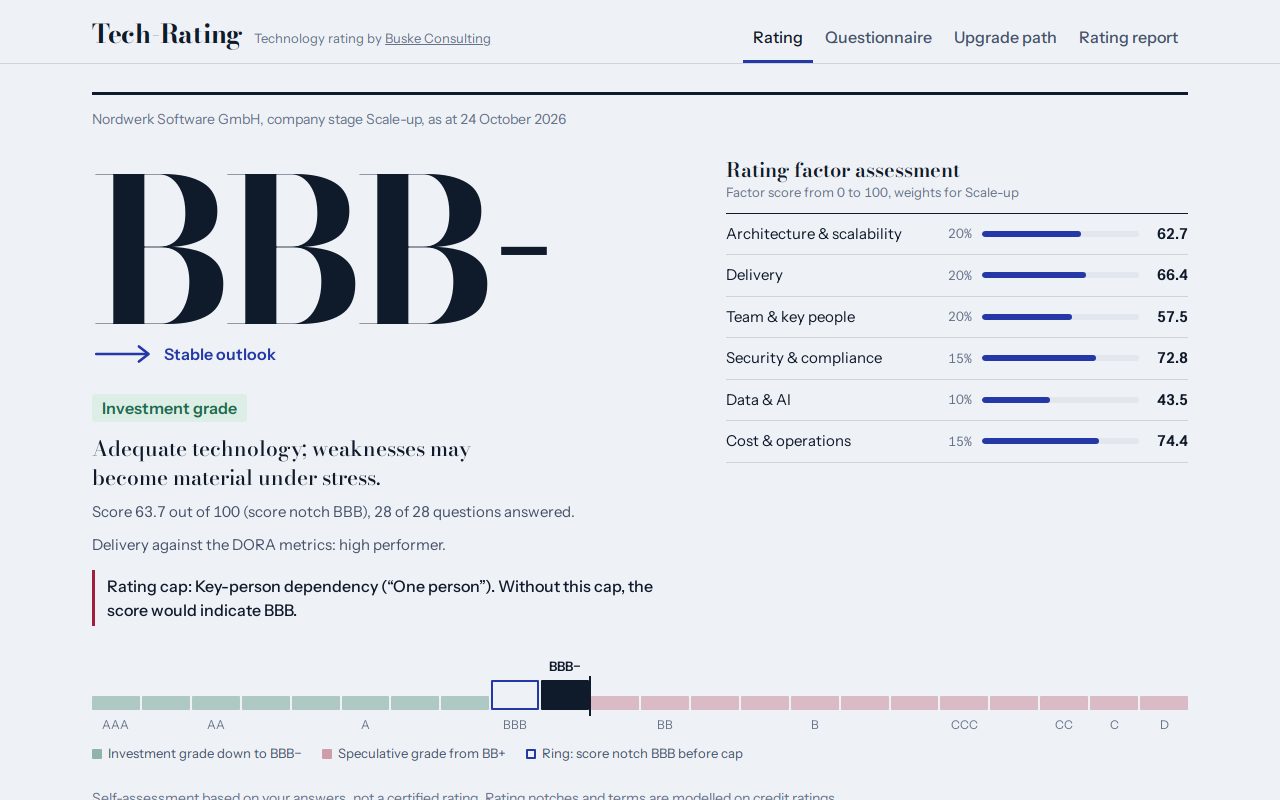Select the Team & key people label

click(790, 317)
